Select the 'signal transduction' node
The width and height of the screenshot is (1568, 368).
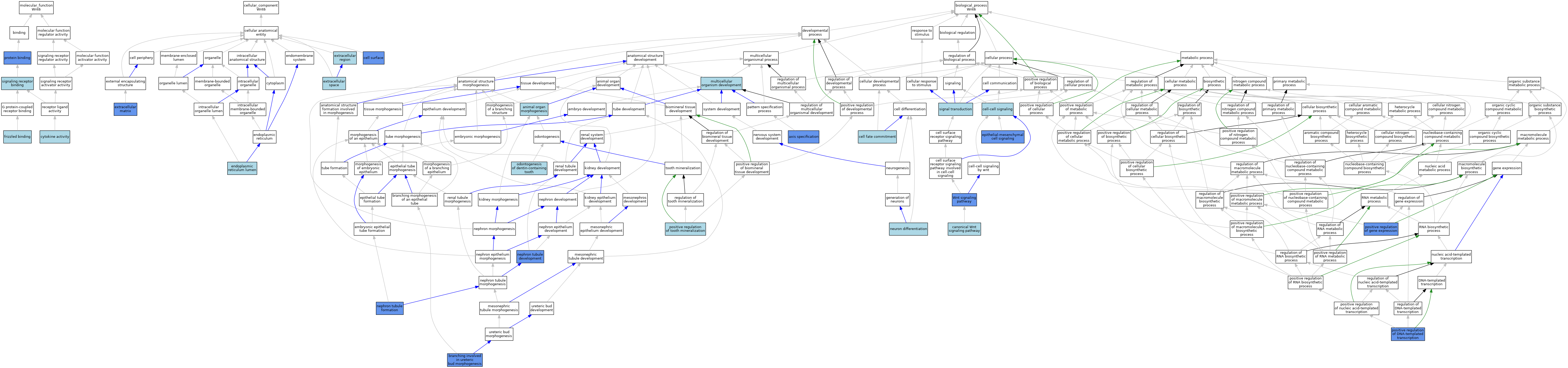point(956,109)
